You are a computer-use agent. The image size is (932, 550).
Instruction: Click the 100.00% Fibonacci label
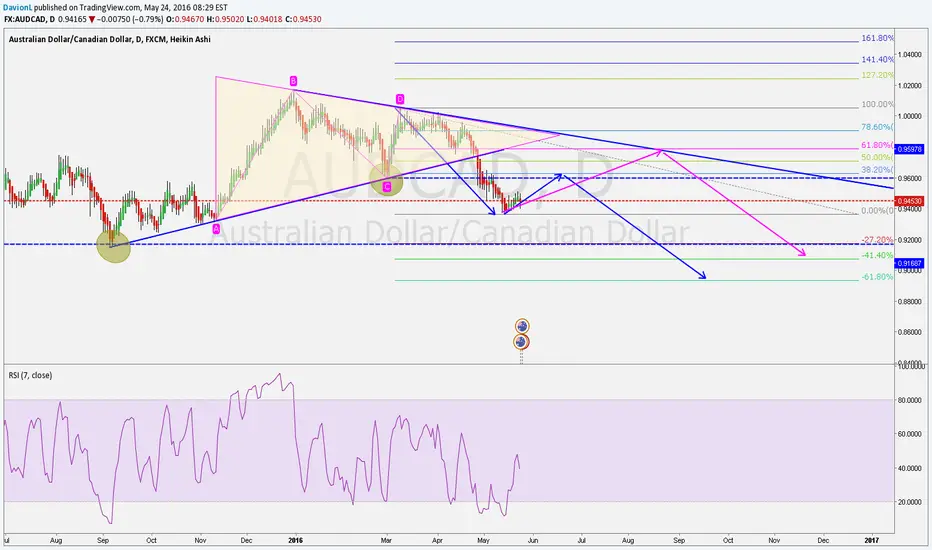tap(877, 104)
